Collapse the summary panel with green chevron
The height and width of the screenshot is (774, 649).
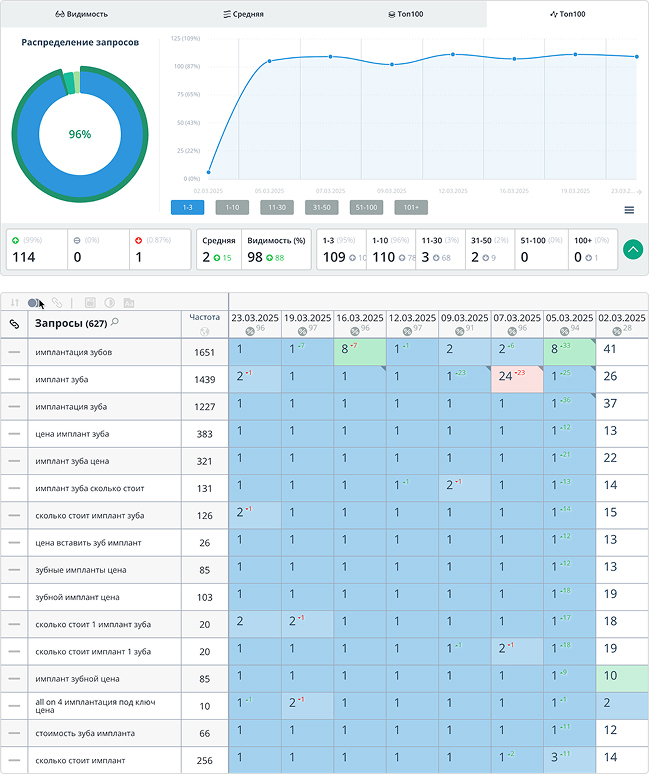point(632,249)
